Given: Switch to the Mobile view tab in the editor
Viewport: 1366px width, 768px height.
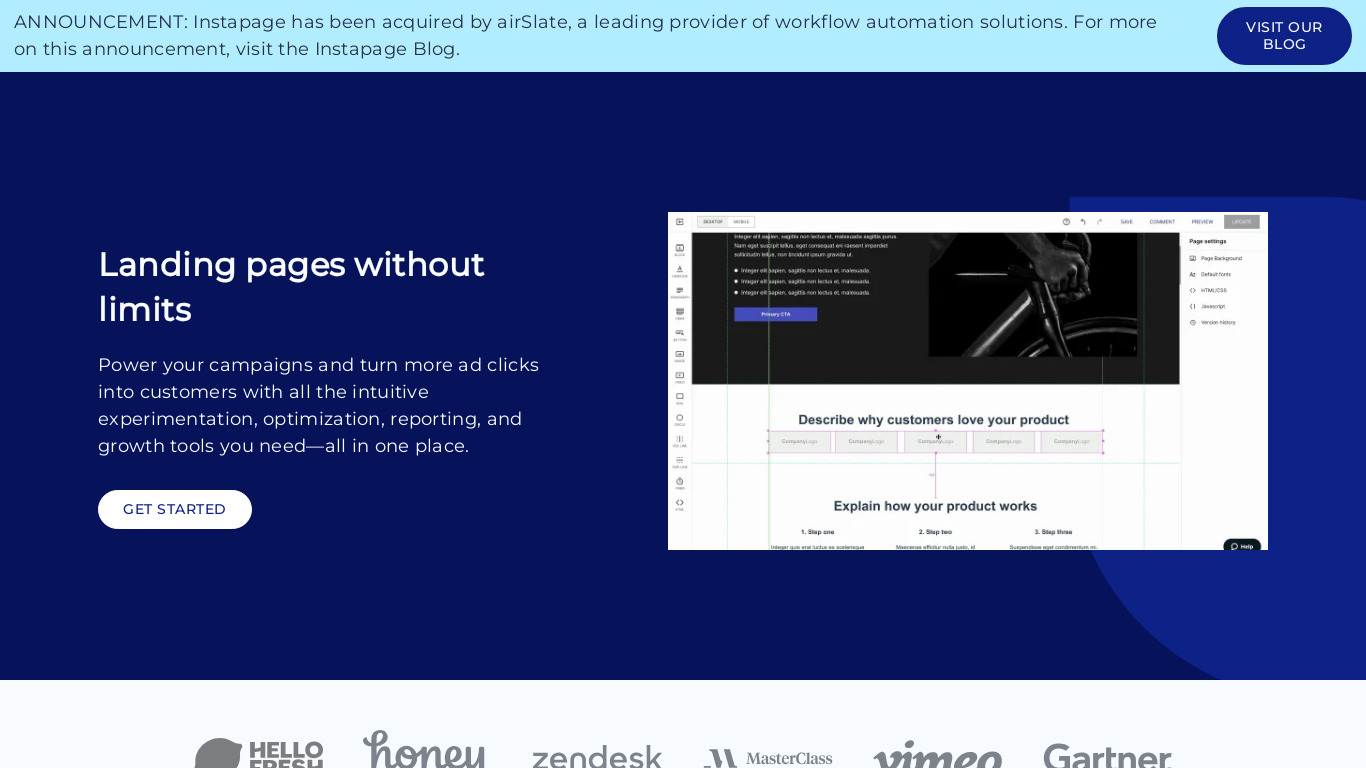Looking at the screenshot, I should point(741,222).
